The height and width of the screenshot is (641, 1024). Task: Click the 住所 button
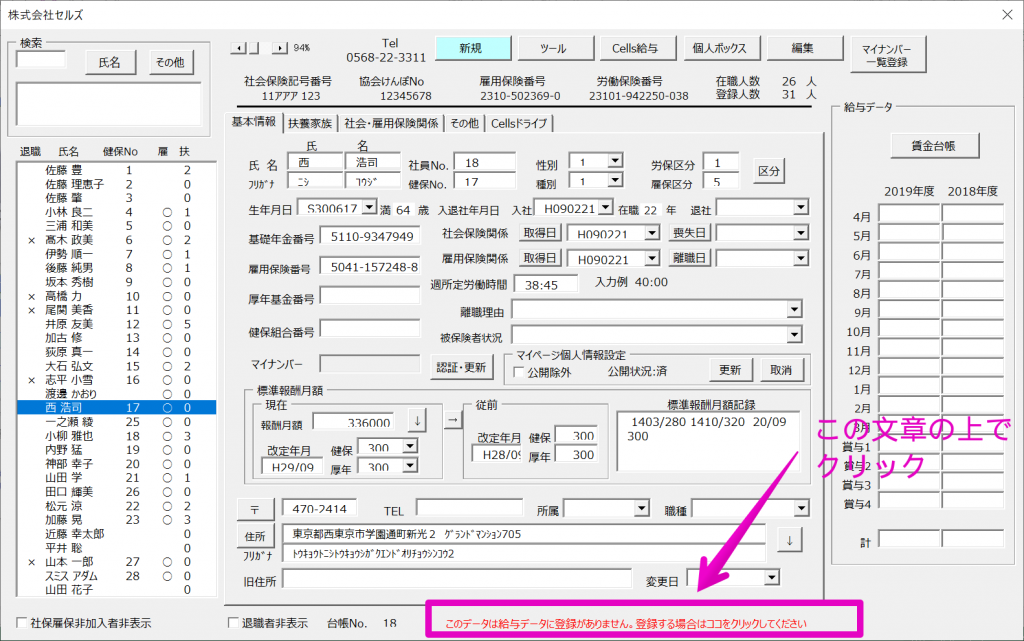(x=255, y=536)
